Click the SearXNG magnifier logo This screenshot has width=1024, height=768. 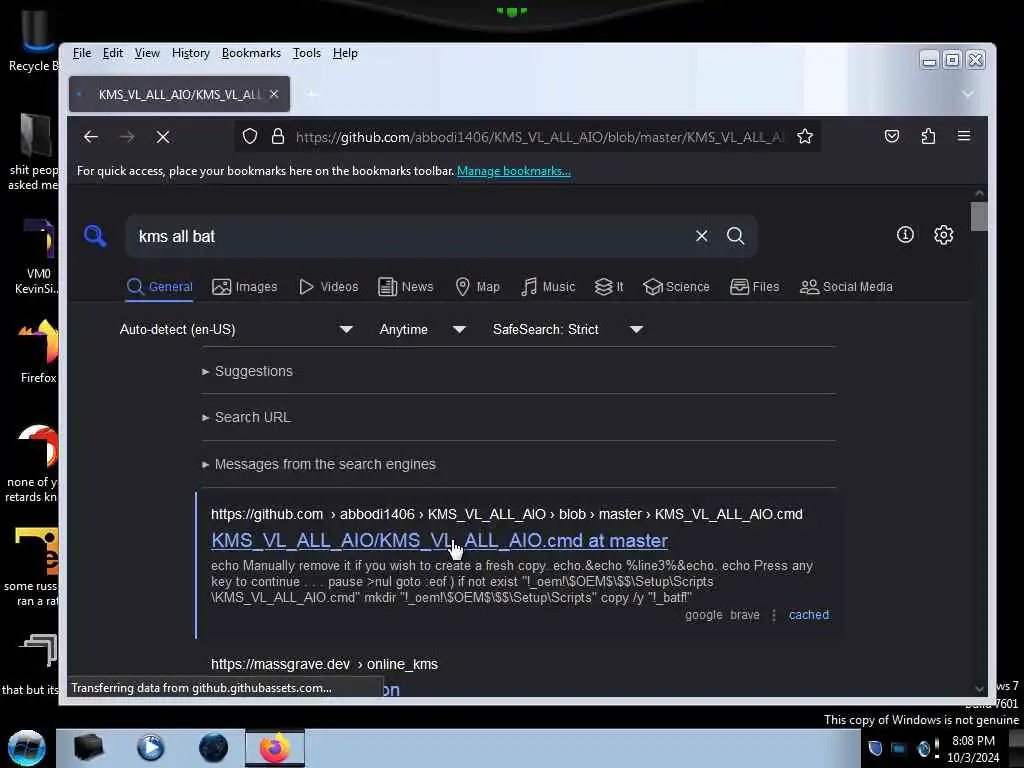[x=95, y=235]
